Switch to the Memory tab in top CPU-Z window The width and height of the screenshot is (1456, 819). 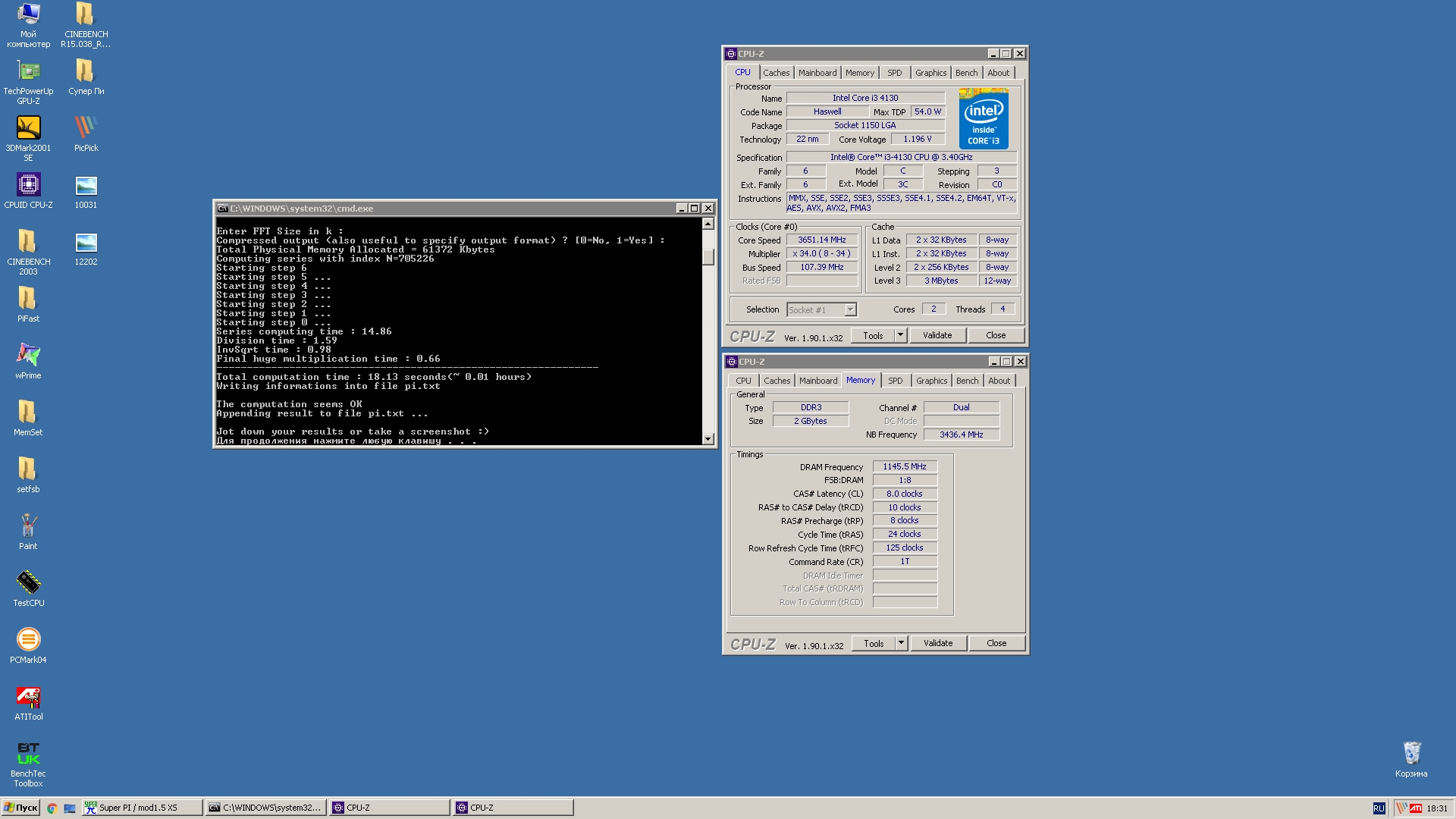[x=860, y=73]
